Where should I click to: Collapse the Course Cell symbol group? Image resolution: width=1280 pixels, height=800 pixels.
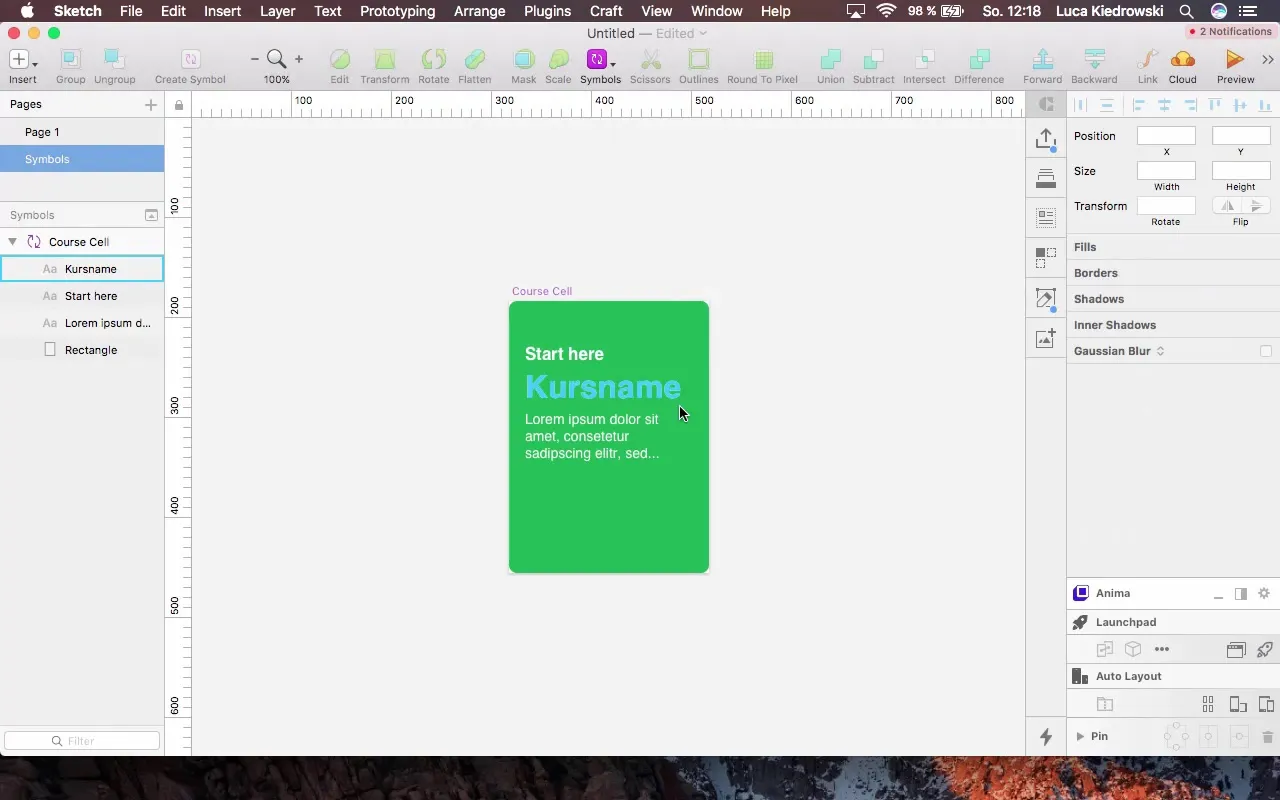point(12,242)
